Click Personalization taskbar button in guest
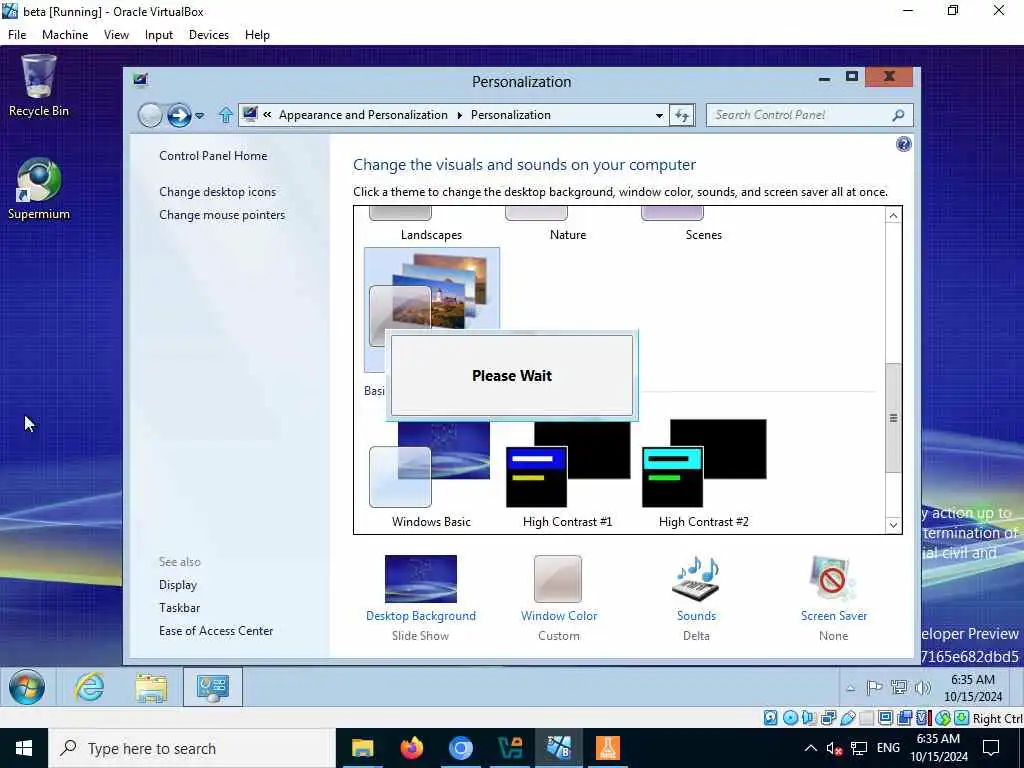The width and height of the screenshot is (1024, 768). 213,687
